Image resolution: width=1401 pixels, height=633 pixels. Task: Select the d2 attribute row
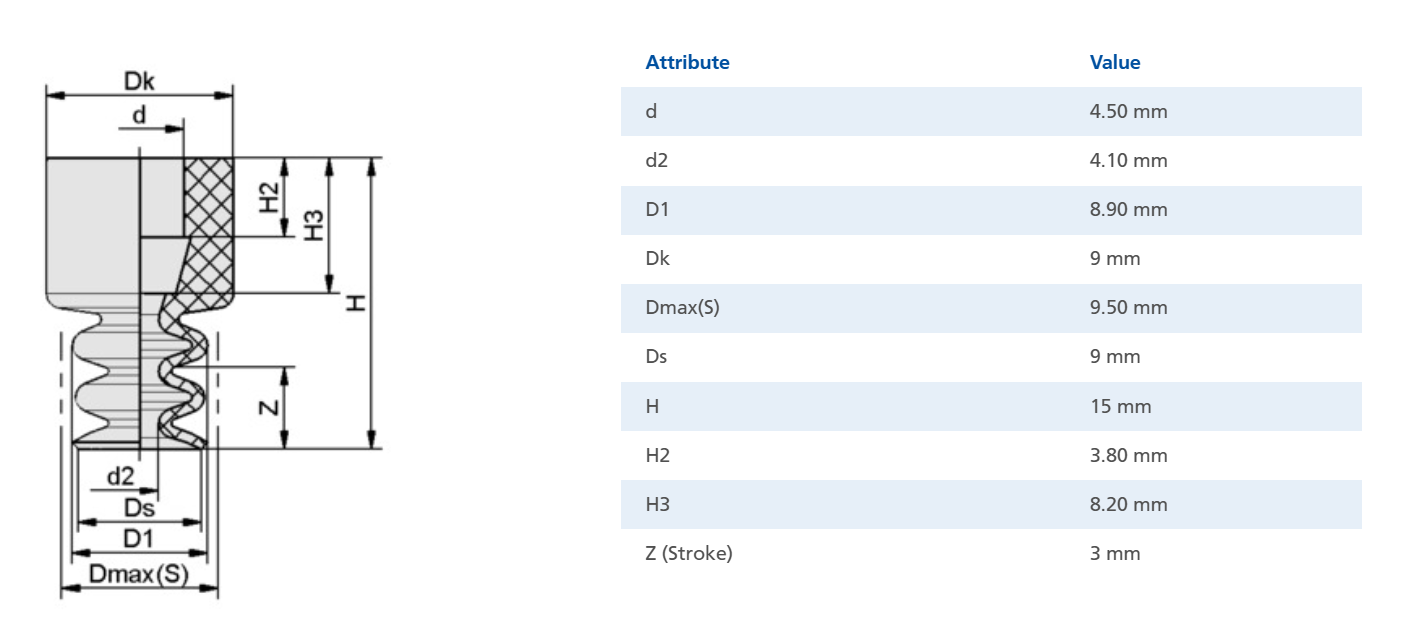991,160
